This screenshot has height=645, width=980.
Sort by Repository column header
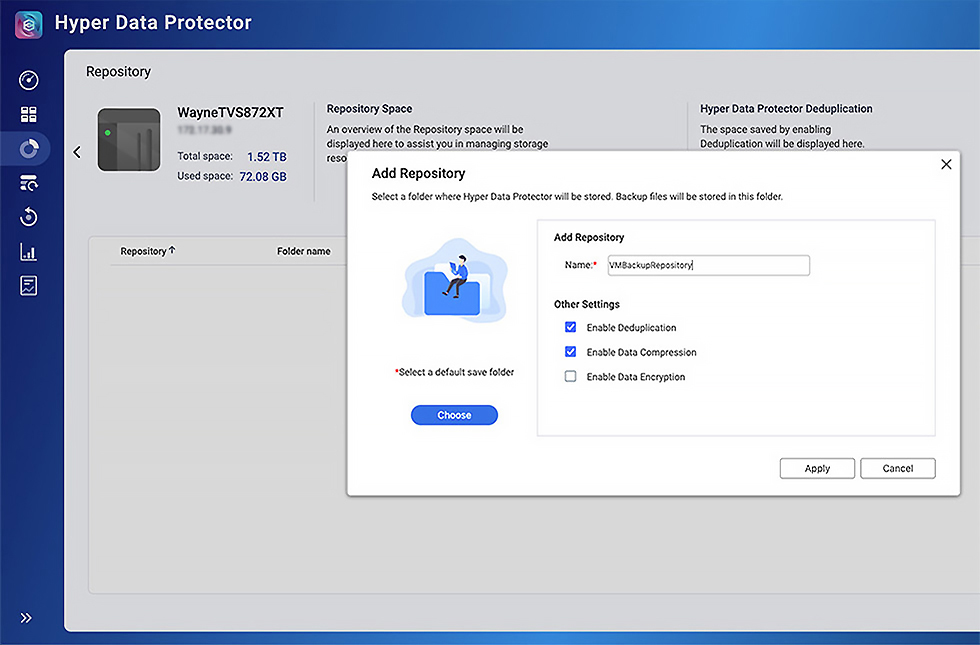pos(148,251)
